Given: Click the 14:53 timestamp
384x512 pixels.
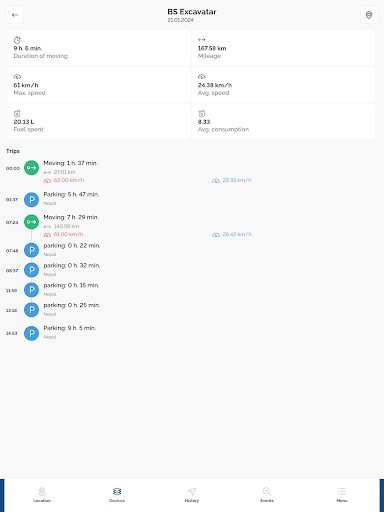Looking at the screenshot, I should pos(12,333).
